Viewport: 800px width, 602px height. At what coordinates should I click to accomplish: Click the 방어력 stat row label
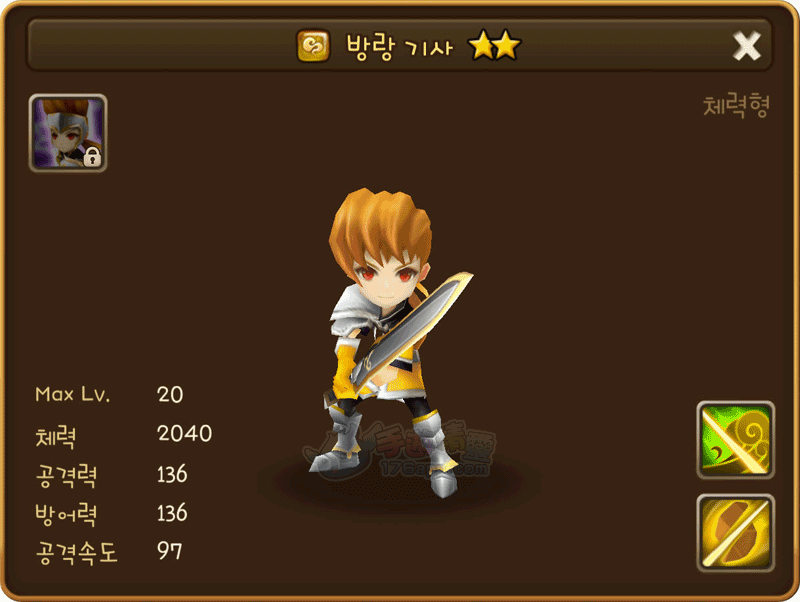66,514
